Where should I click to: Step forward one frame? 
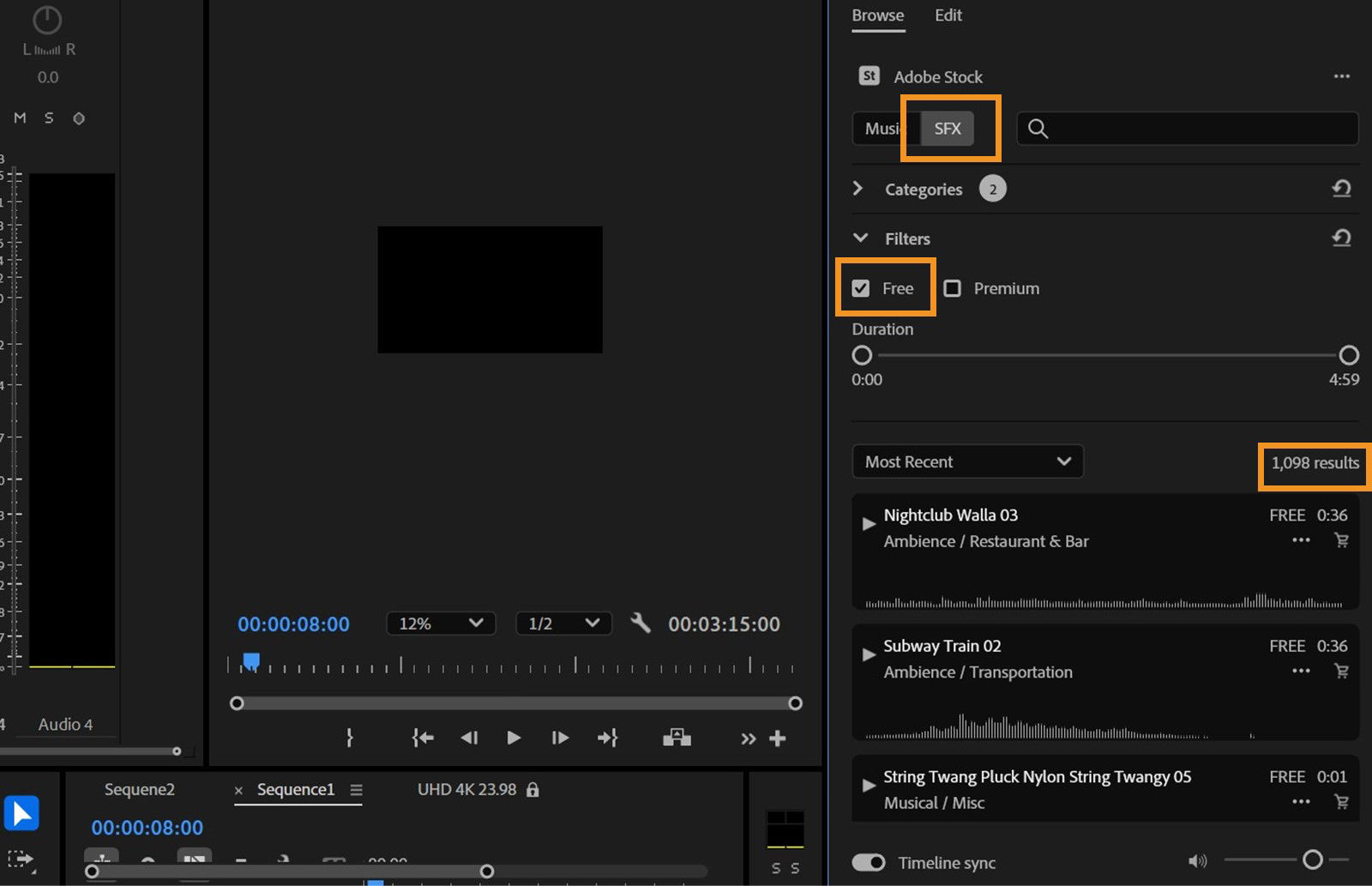[x=560, y=738]
